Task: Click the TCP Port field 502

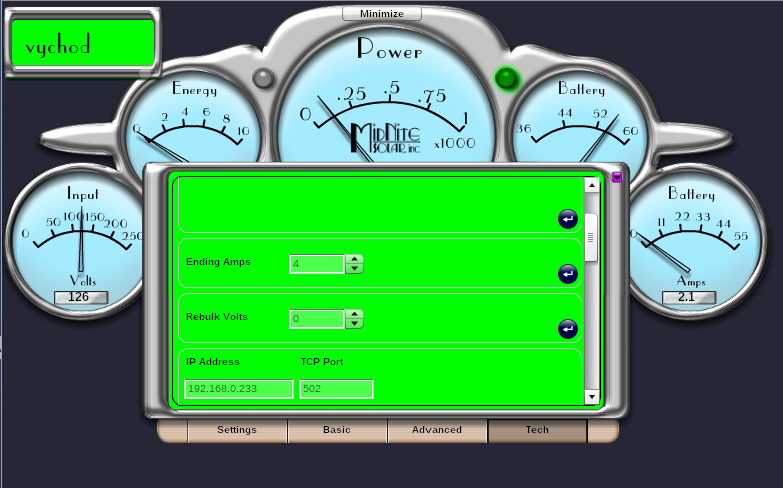Action: [x=336, y=389]
